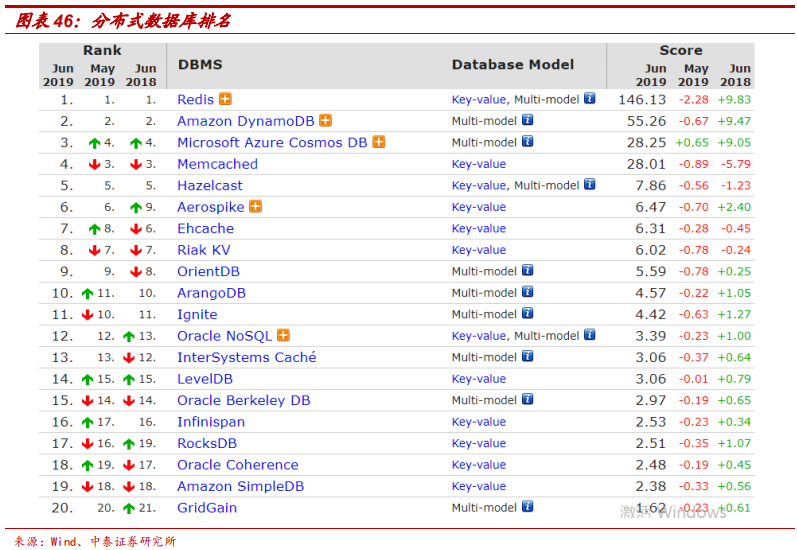This screenshot has height=550, width=797.
Task: Open the Amazon SimpleDB link
Action: [240, 486]
